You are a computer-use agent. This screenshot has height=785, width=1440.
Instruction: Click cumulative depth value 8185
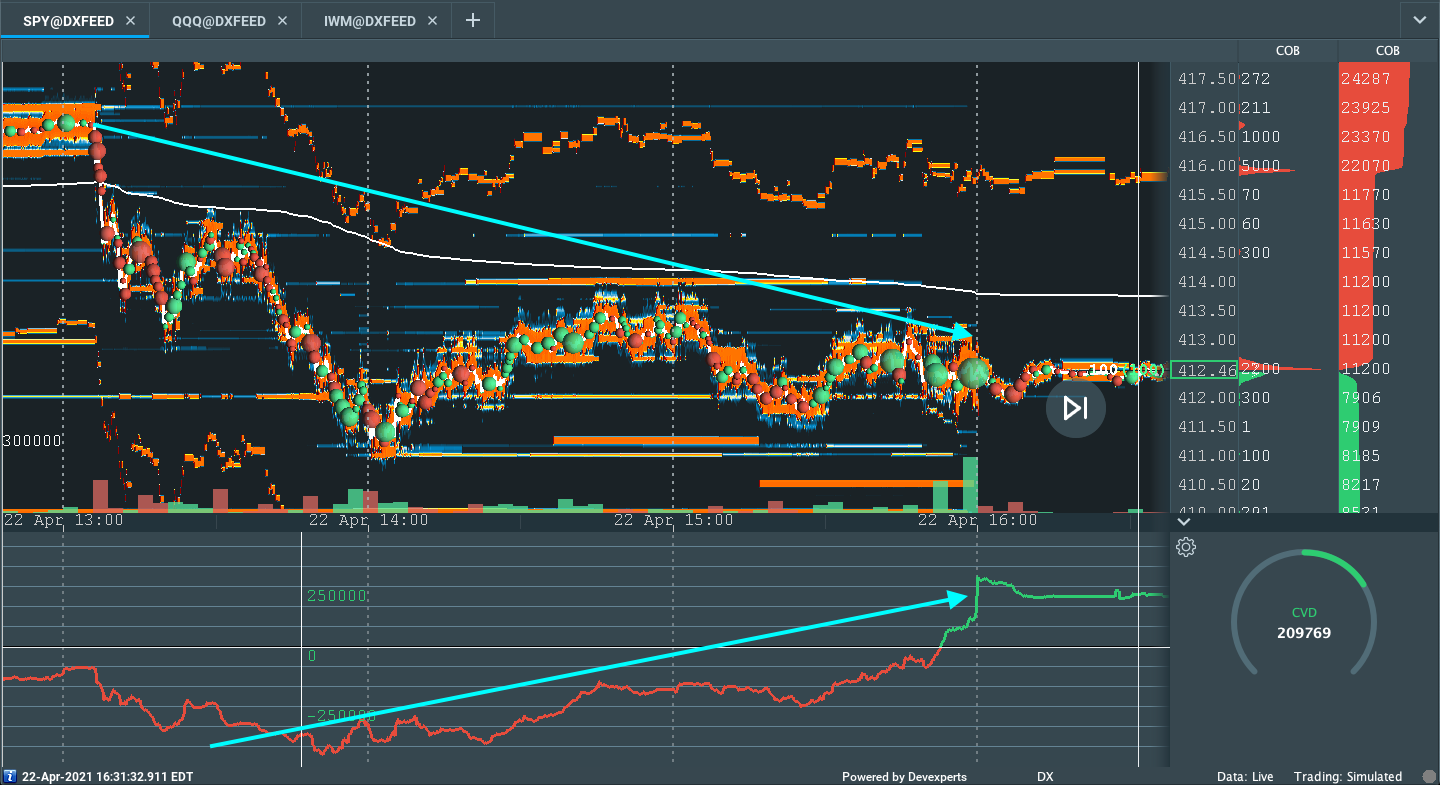tap(1359, 456)
